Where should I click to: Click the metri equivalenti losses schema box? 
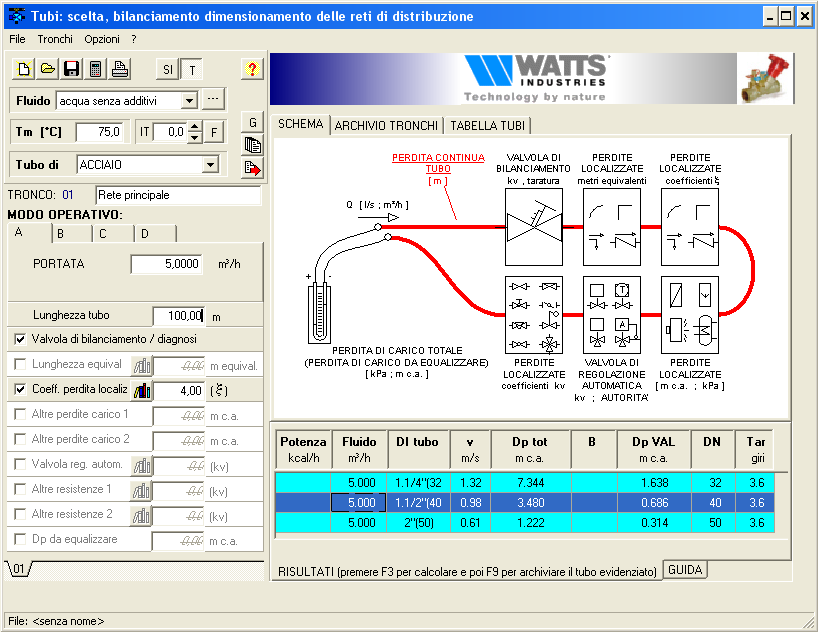point(611,227)
